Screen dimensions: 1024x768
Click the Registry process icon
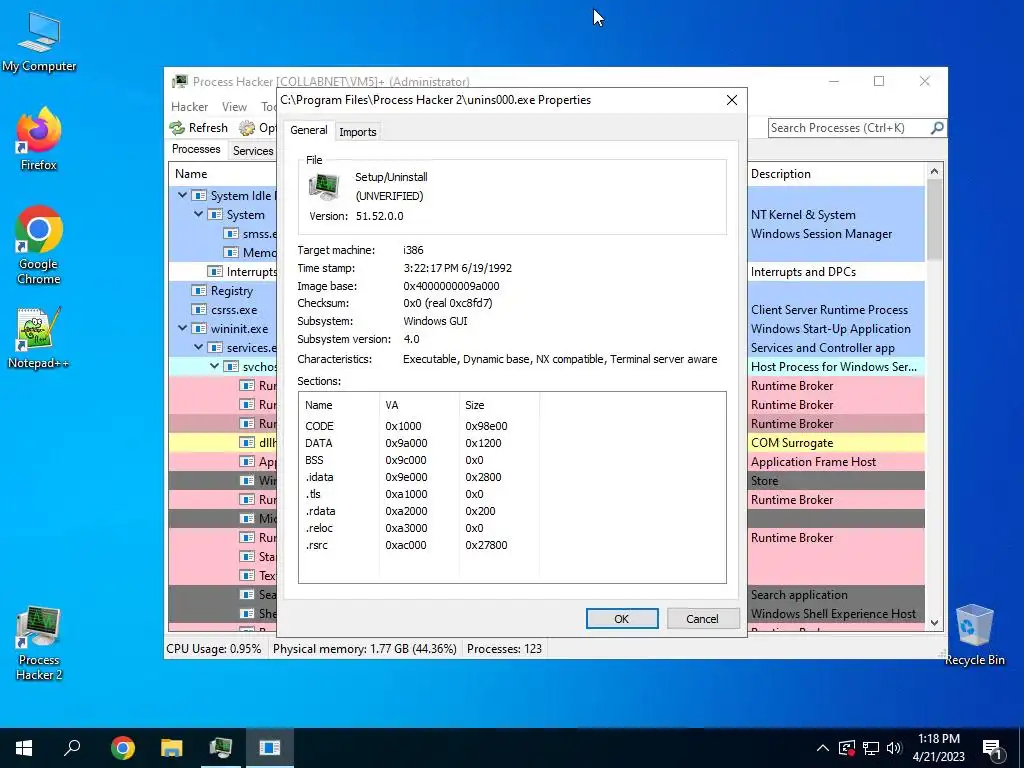(199, 291)
